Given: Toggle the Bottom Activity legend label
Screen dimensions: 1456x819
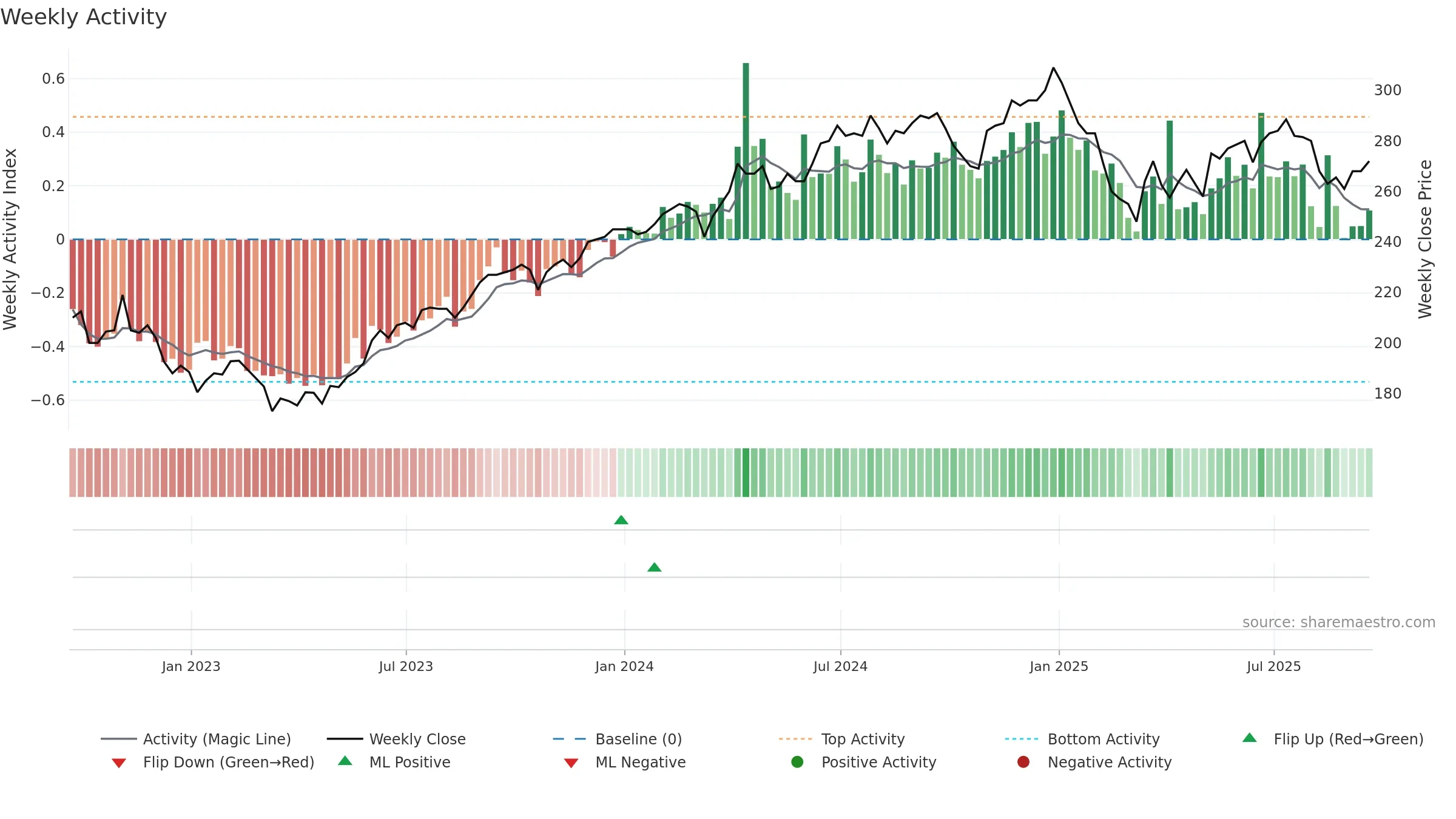Looking at the screenshot, I should pyautogui.click(x=1104, y=739).
